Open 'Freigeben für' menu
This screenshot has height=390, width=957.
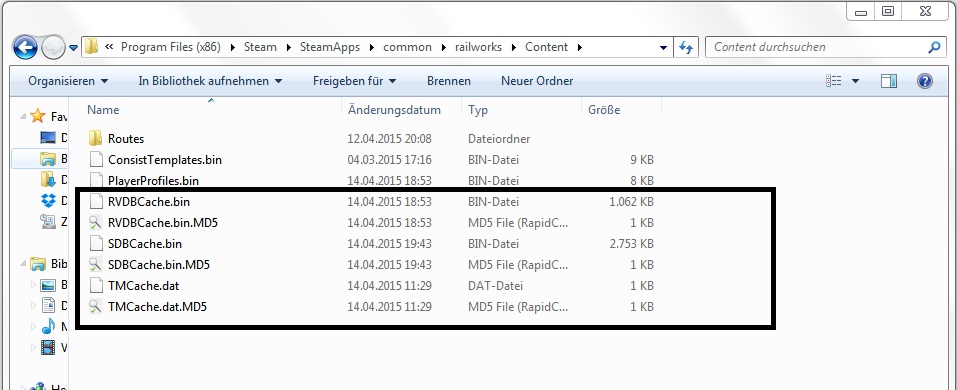pyautogui.click(x=355, y=81)
